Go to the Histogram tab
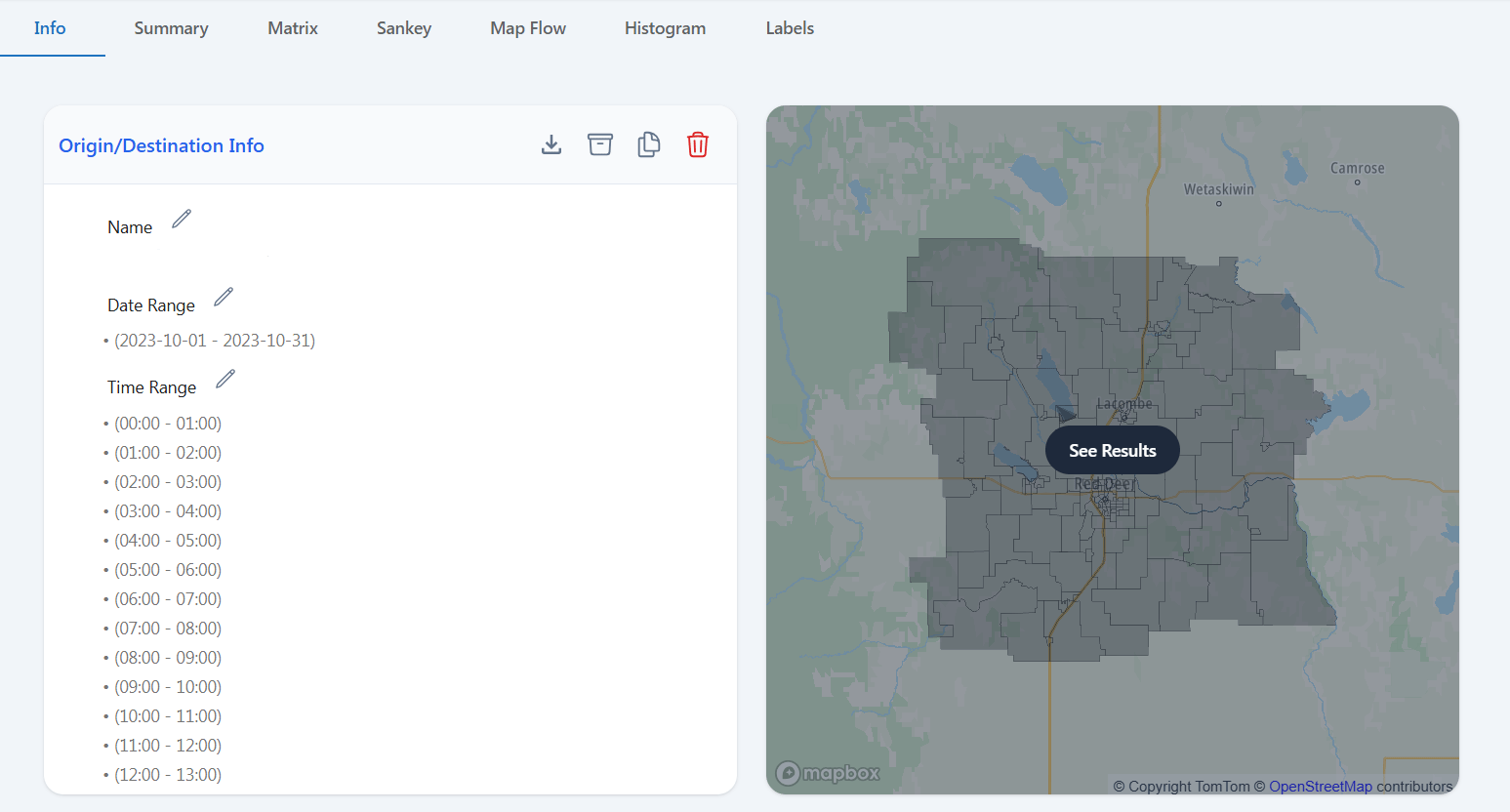Viewport: 1510px width, 812px height. pyautogui.click(x=665, y=28)
